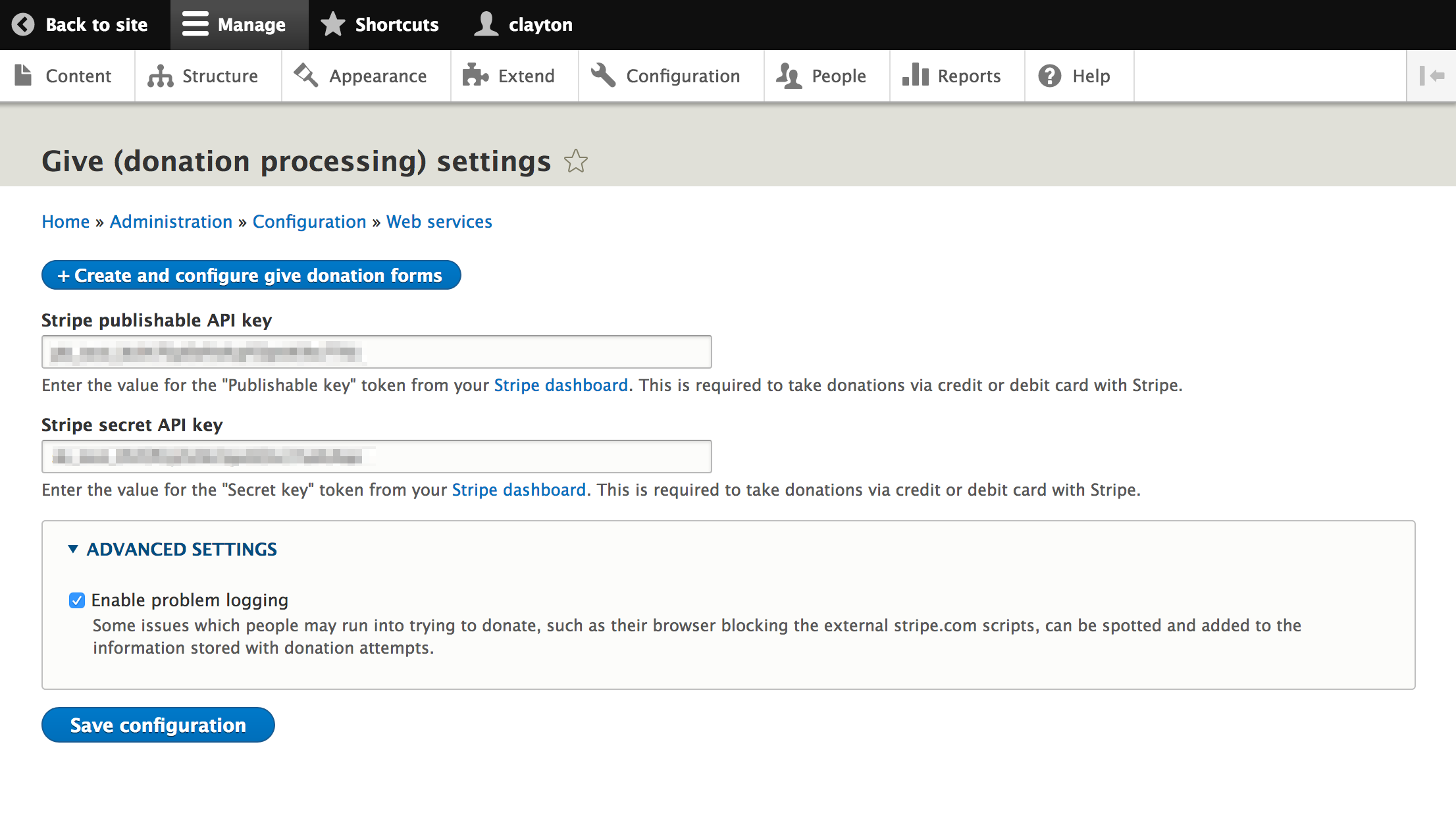Click the Enable problem logging label
The height and width of the screenshot is (840, 1456).
point(190,600)
